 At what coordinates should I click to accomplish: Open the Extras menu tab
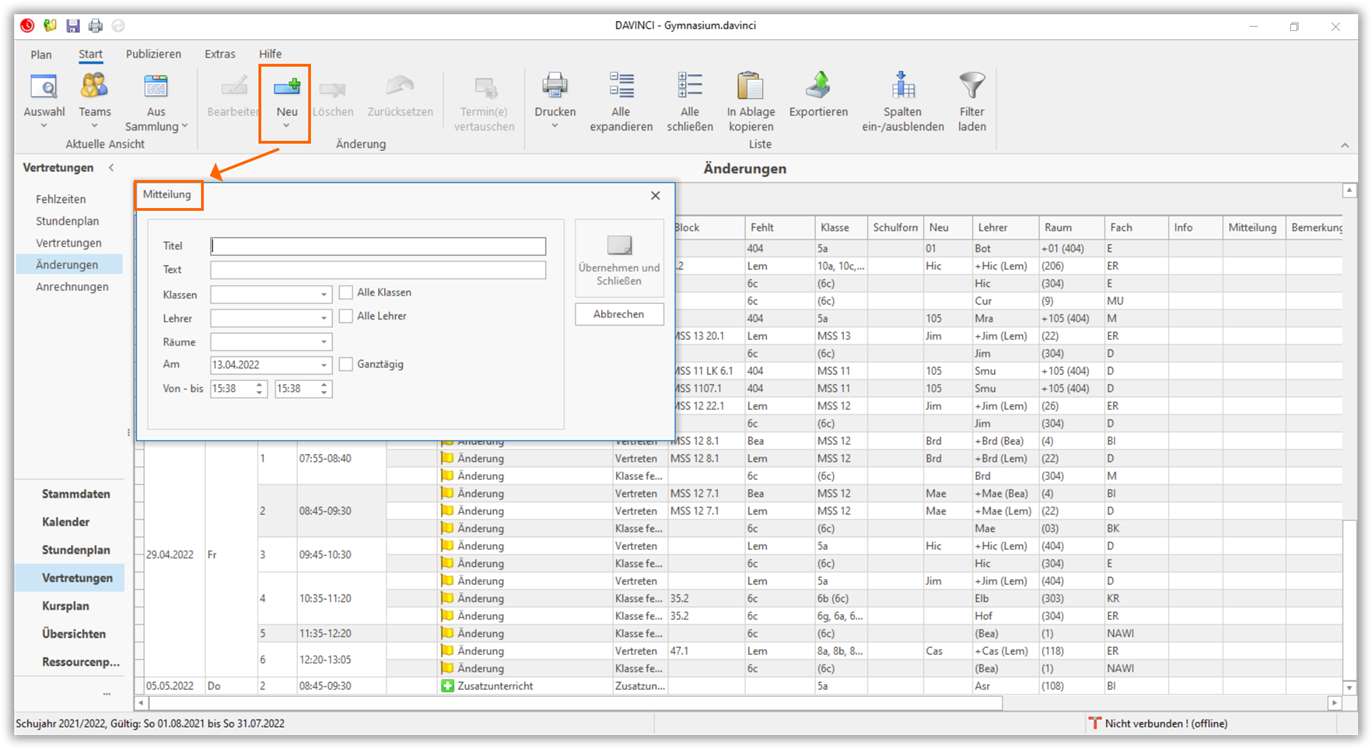coord(220,54)
